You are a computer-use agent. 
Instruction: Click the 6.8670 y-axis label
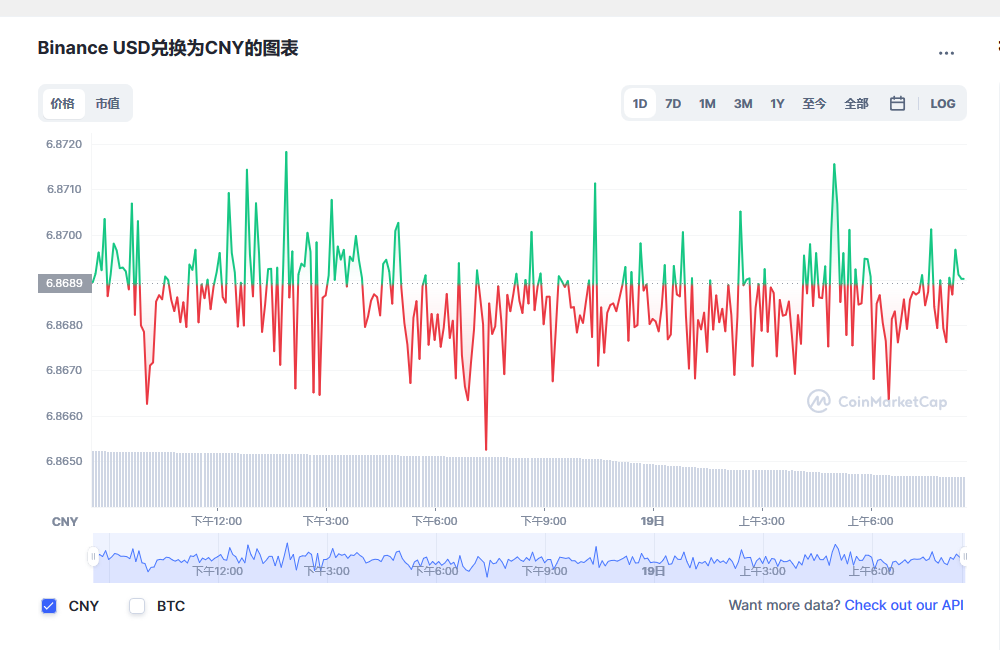click(64, 370)
